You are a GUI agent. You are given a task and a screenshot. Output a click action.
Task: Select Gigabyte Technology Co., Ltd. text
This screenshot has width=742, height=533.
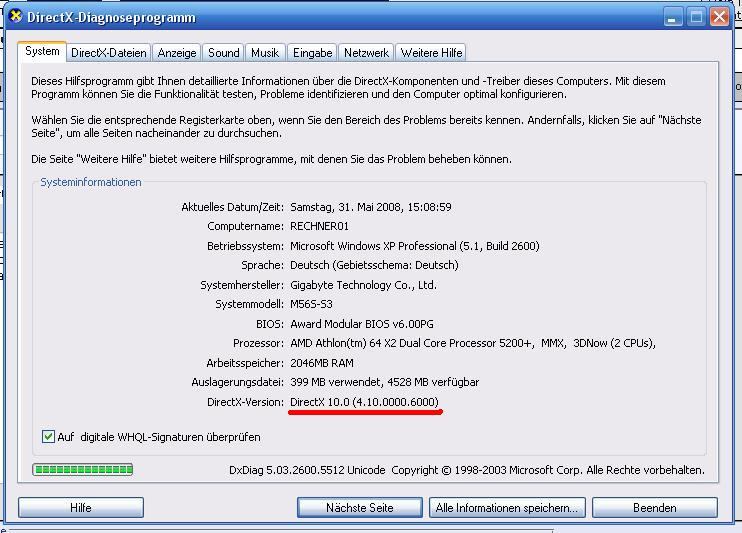[x=363, y=285]
